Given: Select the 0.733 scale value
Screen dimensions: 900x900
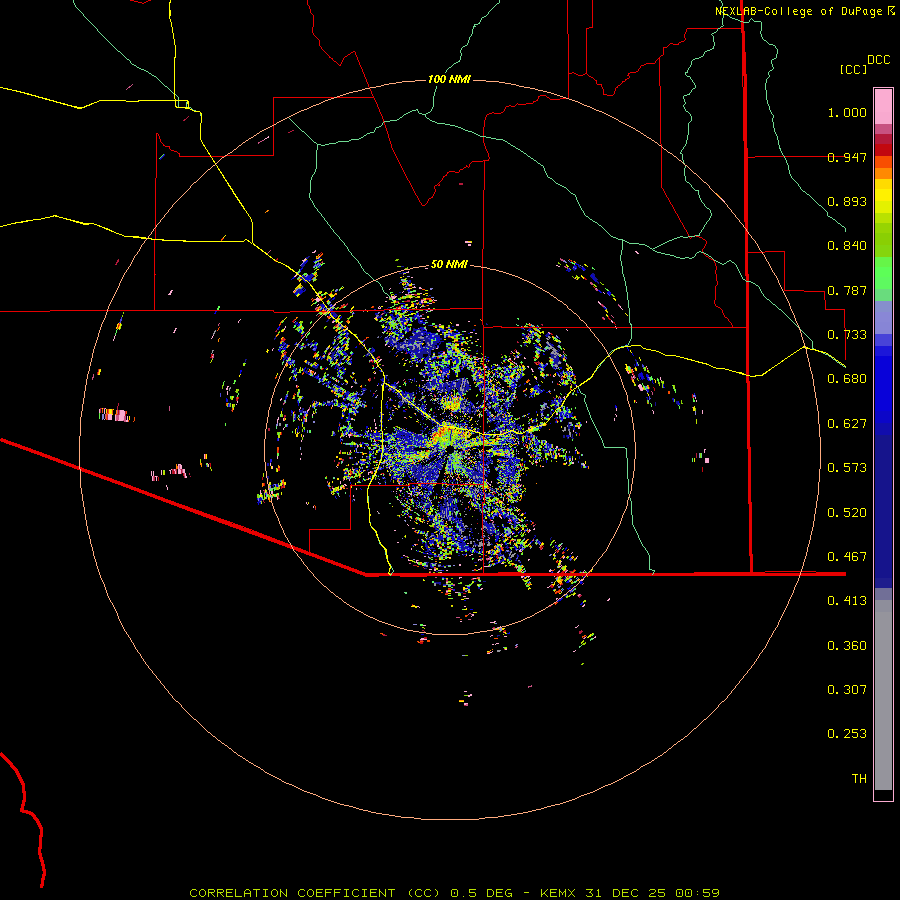Looking at the screenshot, I should (847, 335).
